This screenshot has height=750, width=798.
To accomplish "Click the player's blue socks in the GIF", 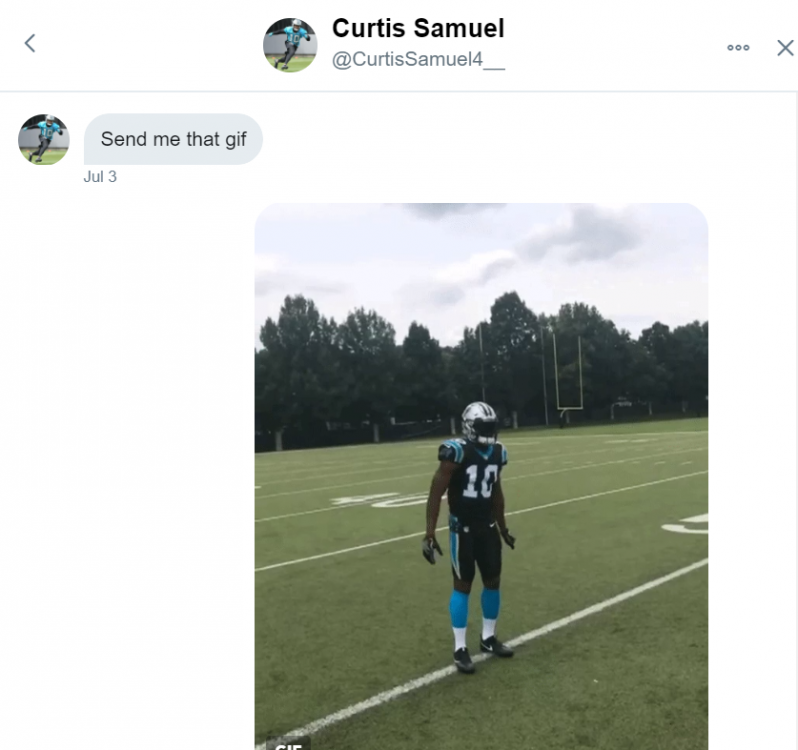I will click(x=474, y=606).
